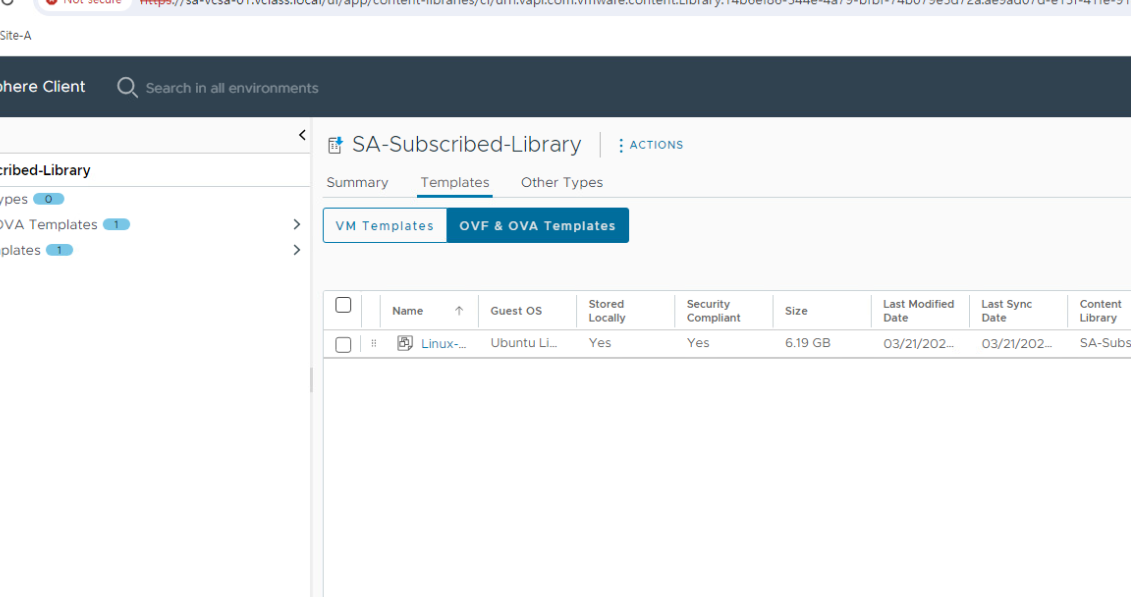Click the Linux template row icon
Screen dimensions: 1131x597
tap(405, 343)
